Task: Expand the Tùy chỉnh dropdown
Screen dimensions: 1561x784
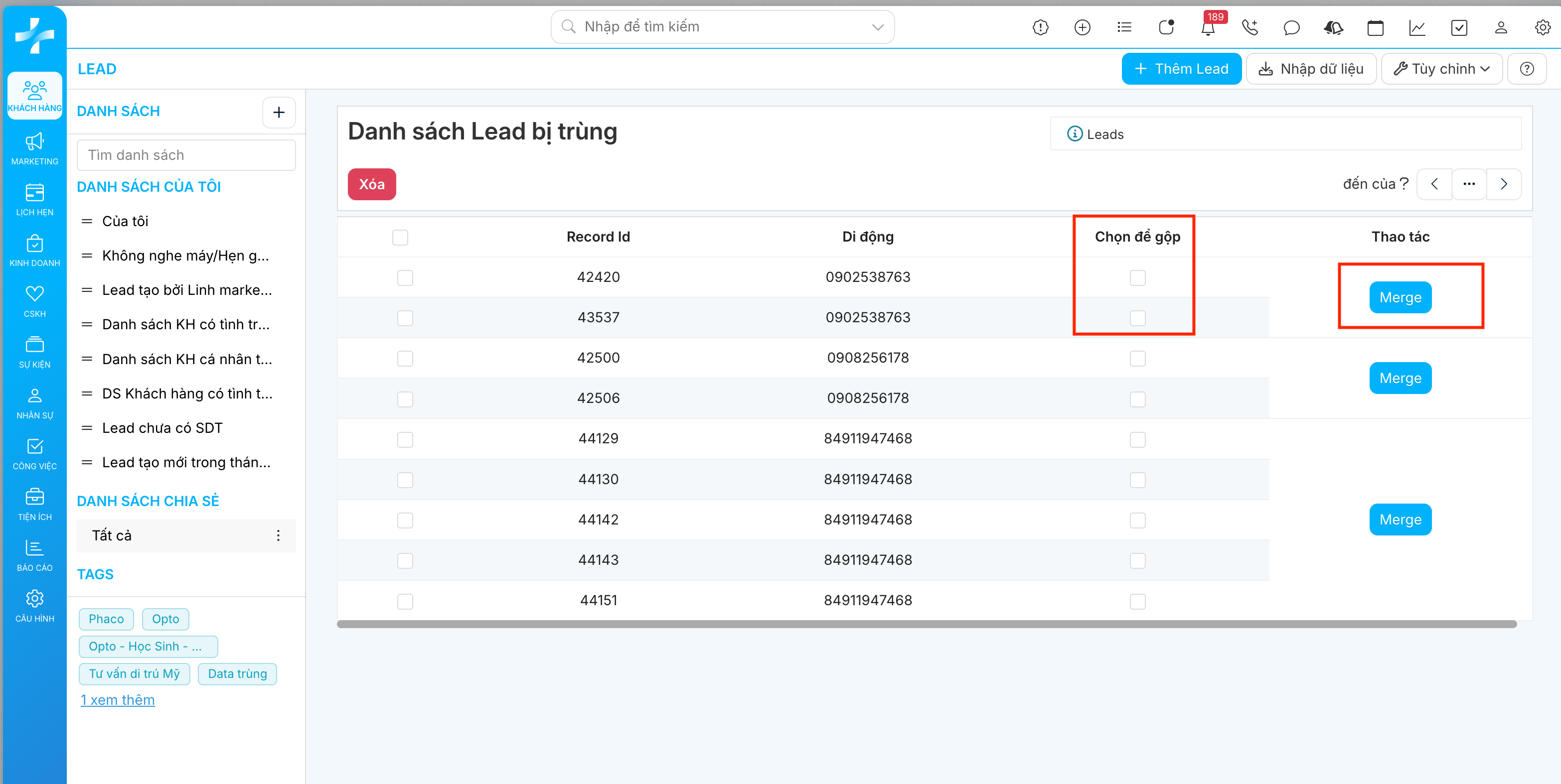Action: coord(1441,69)
